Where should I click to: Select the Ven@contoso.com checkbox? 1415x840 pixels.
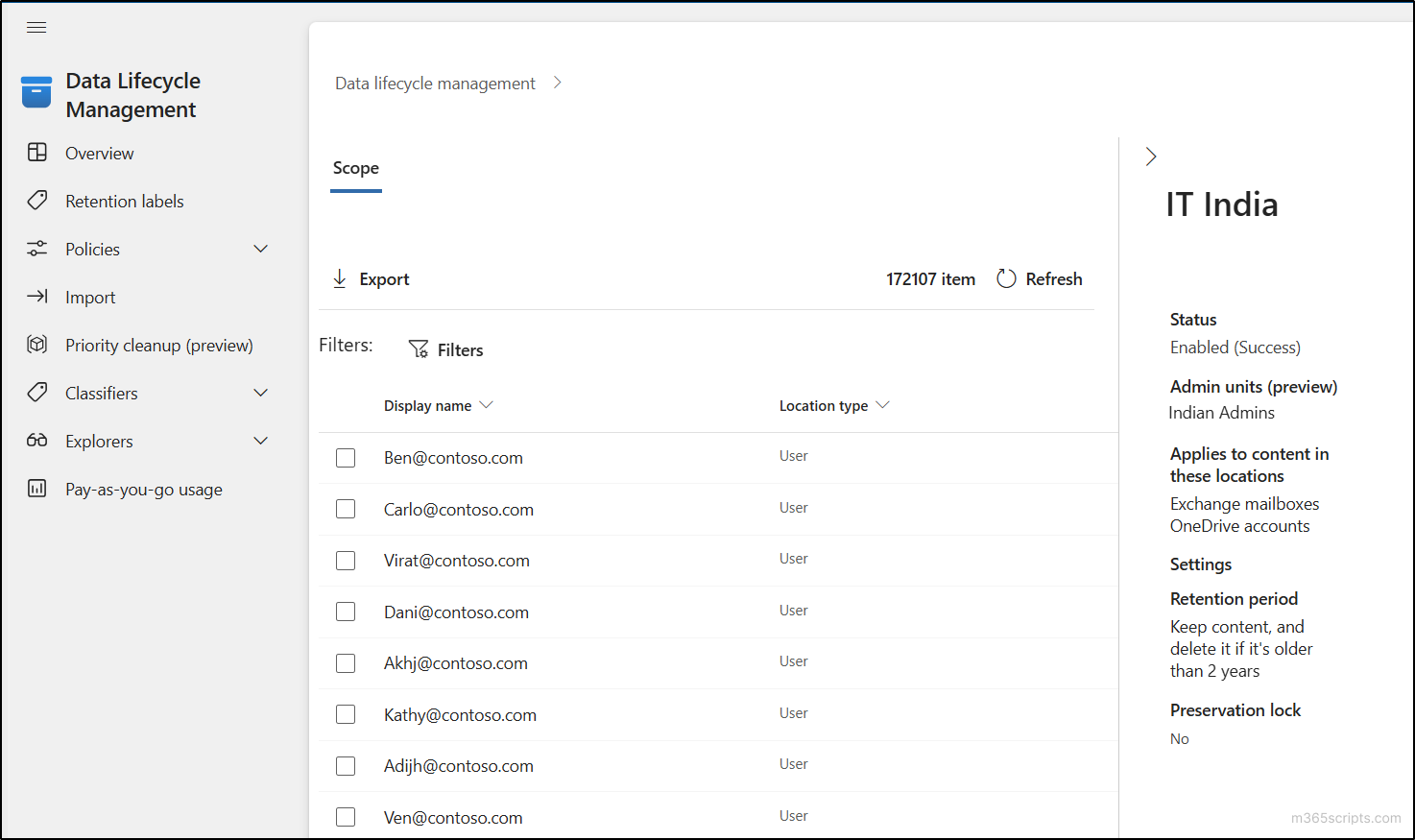click(346, 817)
